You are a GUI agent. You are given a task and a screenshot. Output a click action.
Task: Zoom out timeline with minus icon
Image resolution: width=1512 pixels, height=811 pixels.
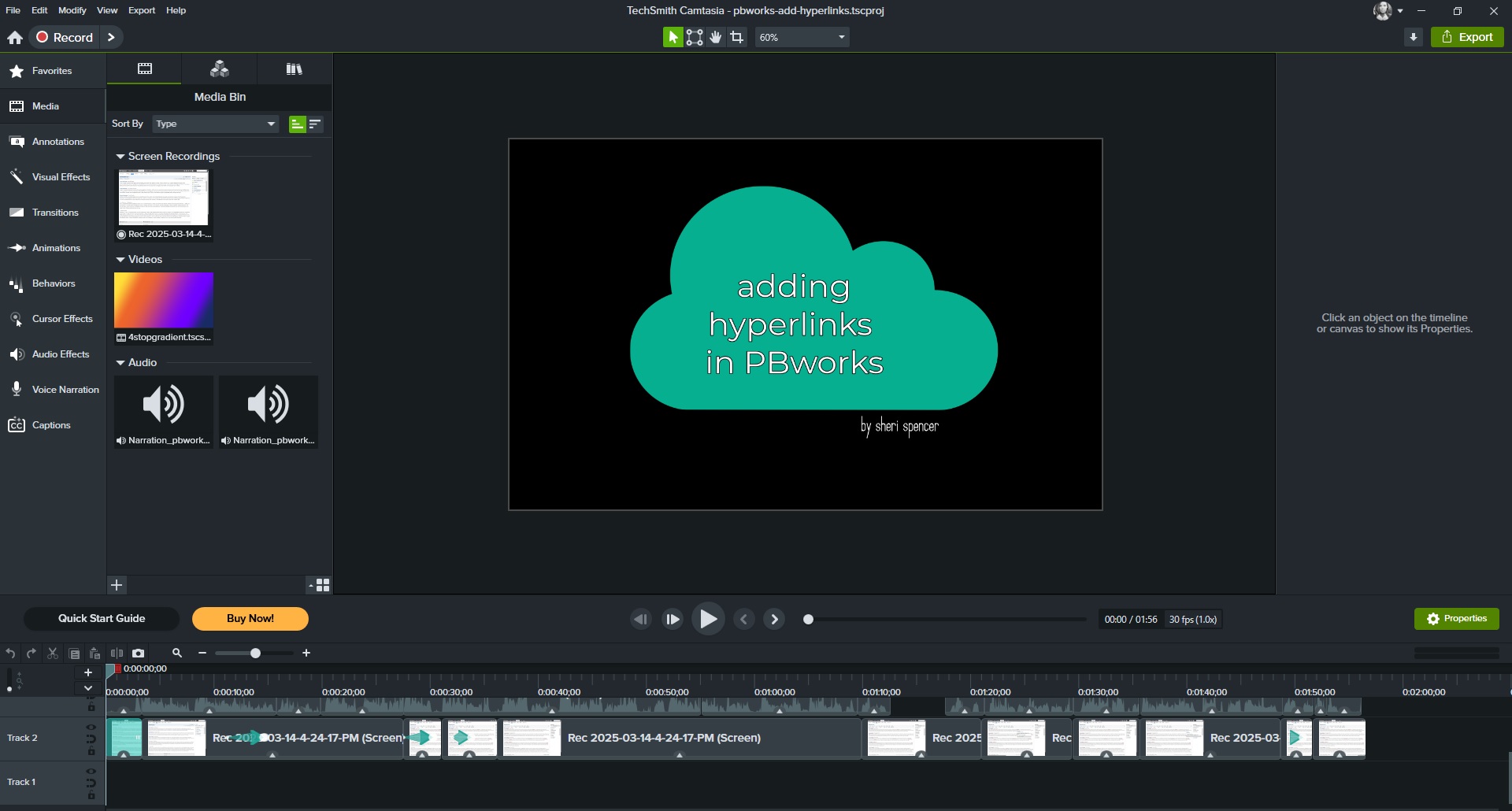coord(202,654)
